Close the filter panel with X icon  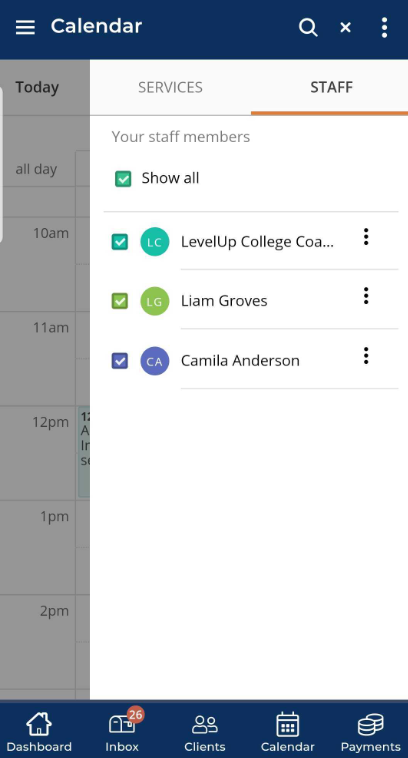(x=345, y=28)
